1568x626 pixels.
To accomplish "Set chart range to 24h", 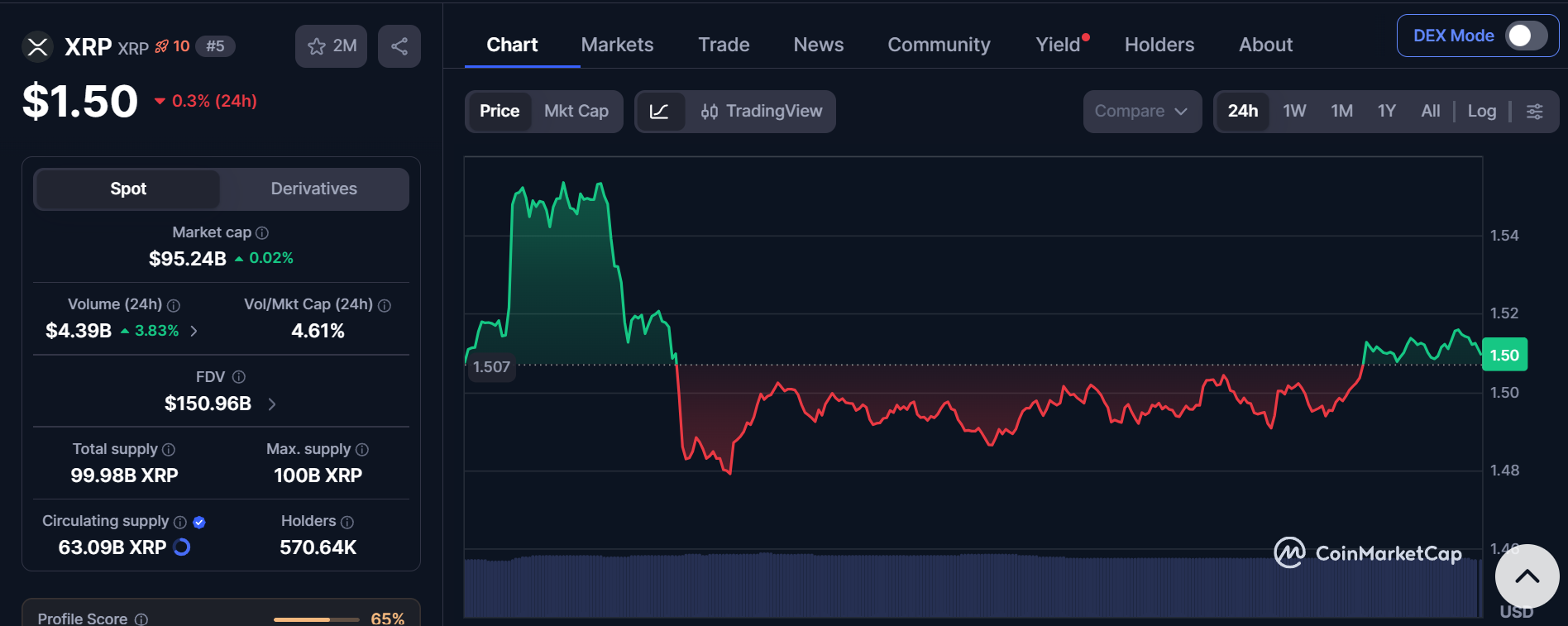I will pyautogui.click(x=1242, y=111).
